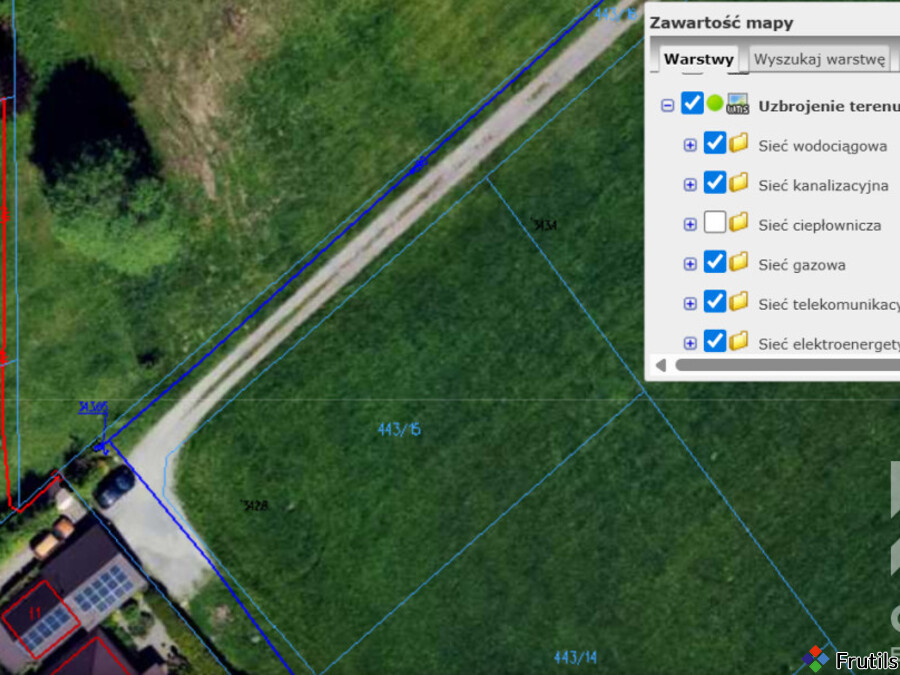Expand the Sieć gazowa layer

click(690, 264)
